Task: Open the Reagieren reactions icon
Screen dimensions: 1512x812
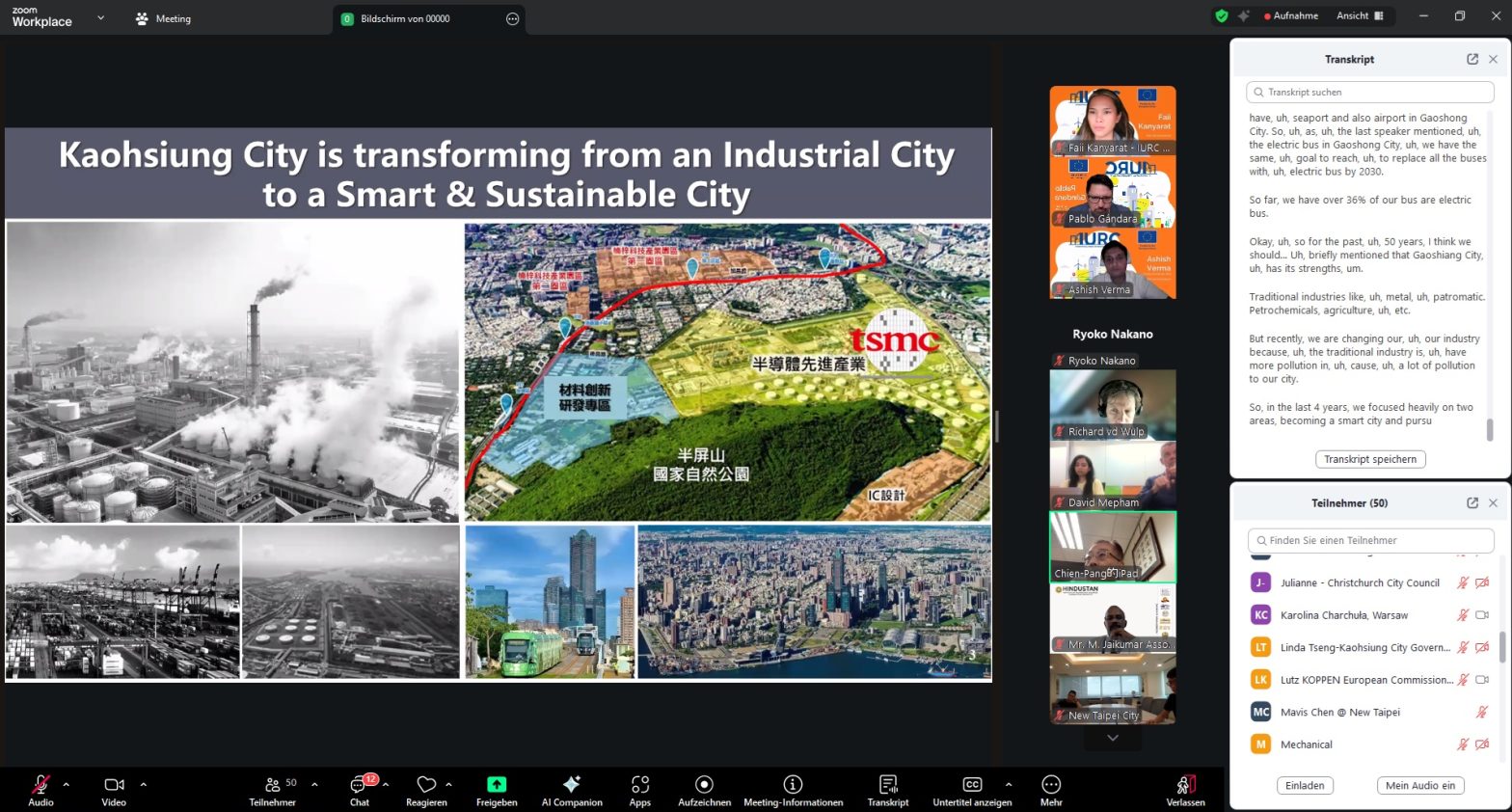Action: pos(426,785)
